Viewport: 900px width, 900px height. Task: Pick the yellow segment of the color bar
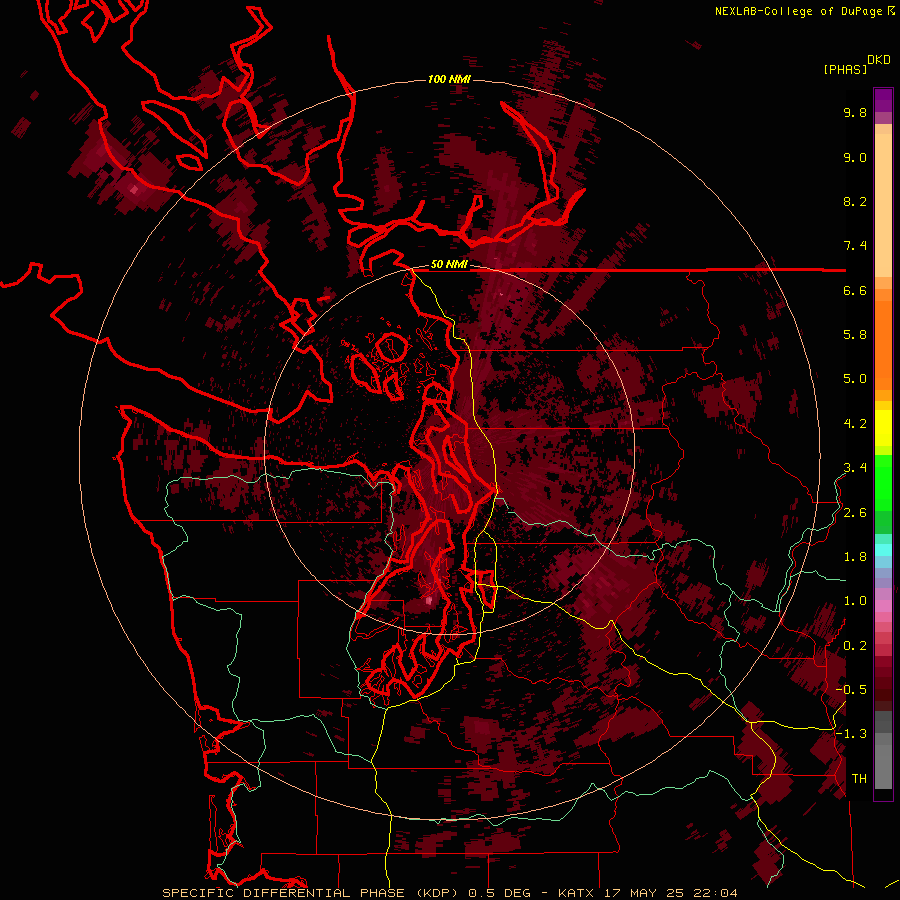pos(883,428)
